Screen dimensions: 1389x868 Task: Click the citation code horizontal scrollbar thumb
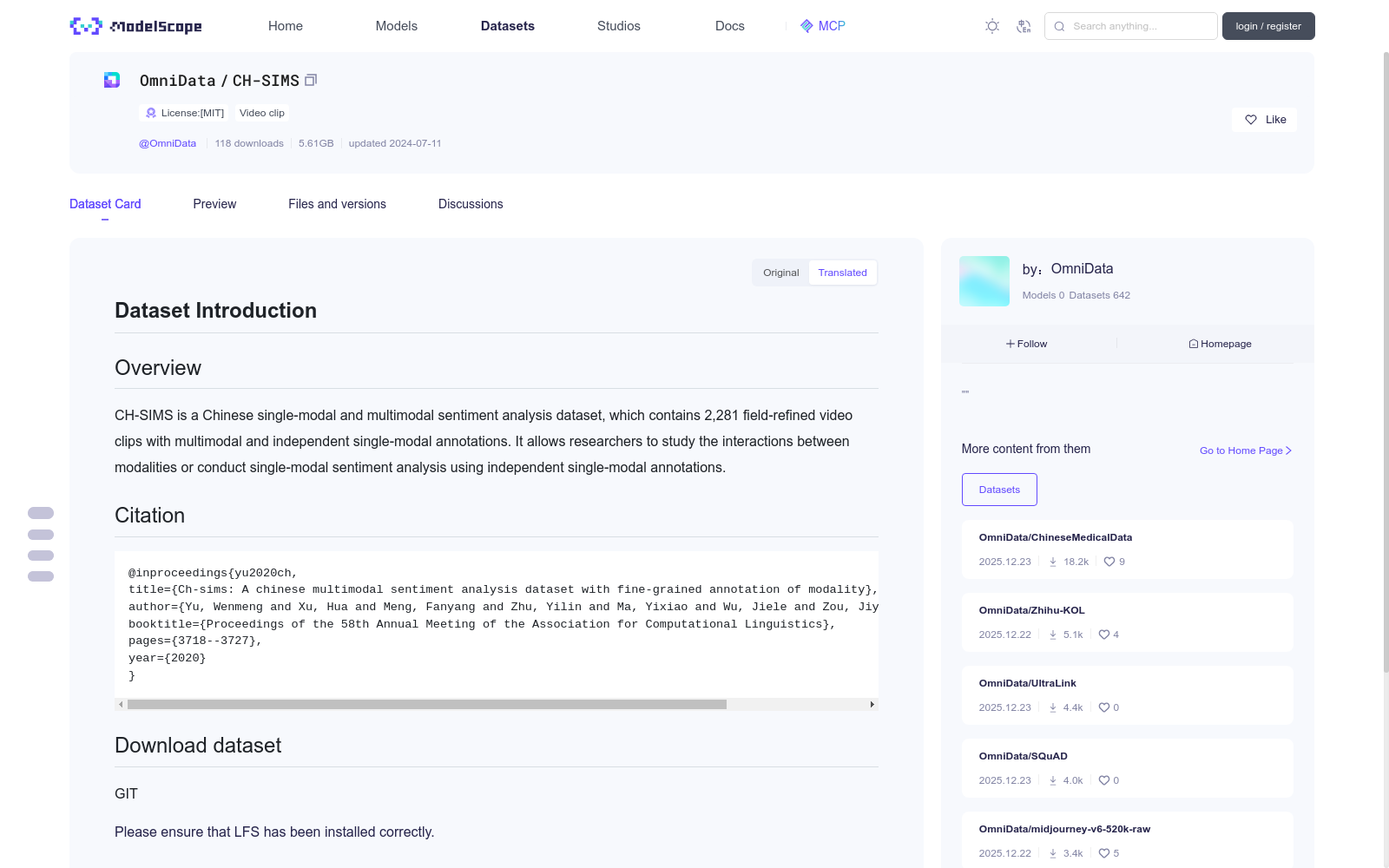427,705
